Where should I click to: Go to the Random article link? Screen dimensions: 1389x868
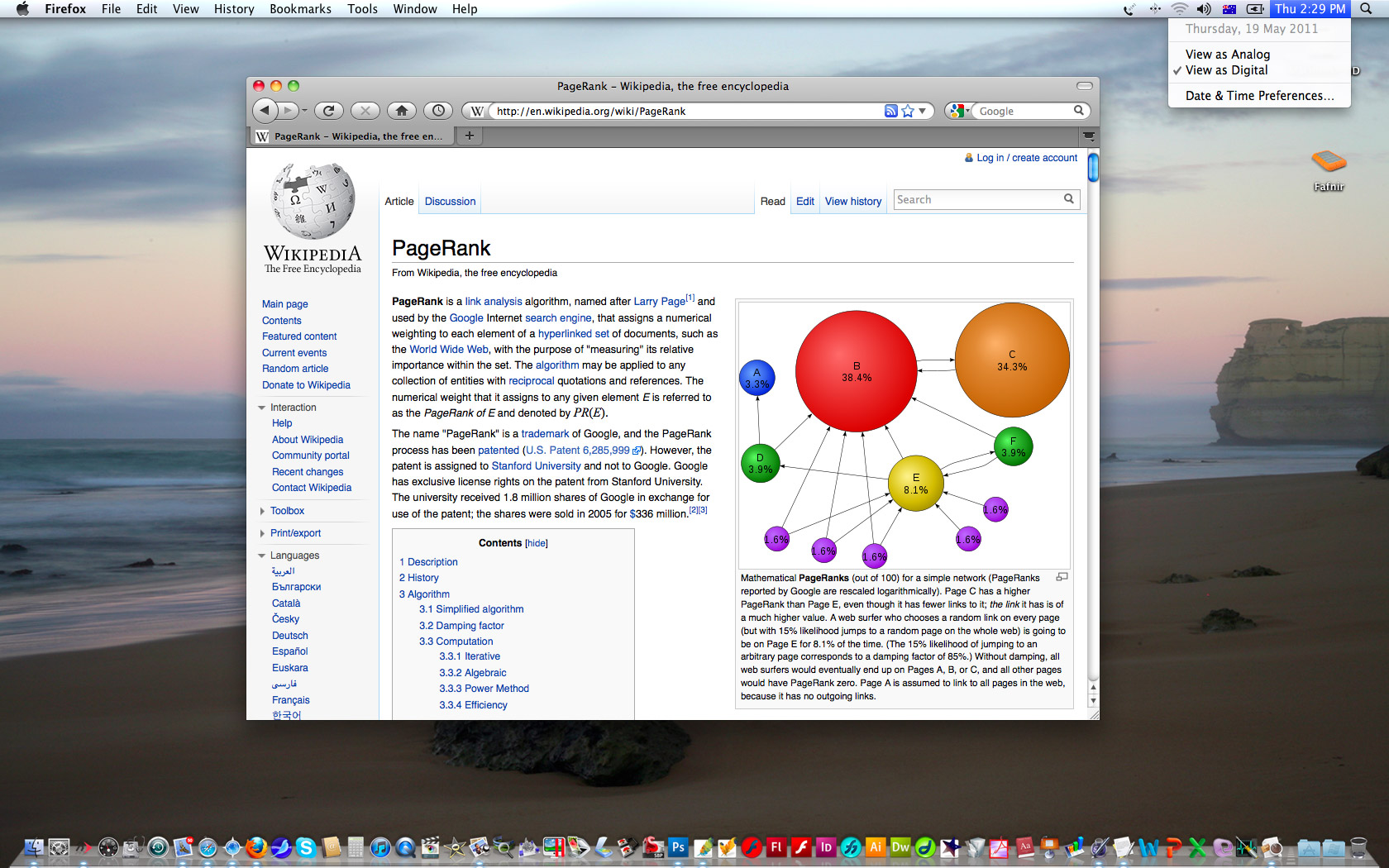(x=295, y=369)
